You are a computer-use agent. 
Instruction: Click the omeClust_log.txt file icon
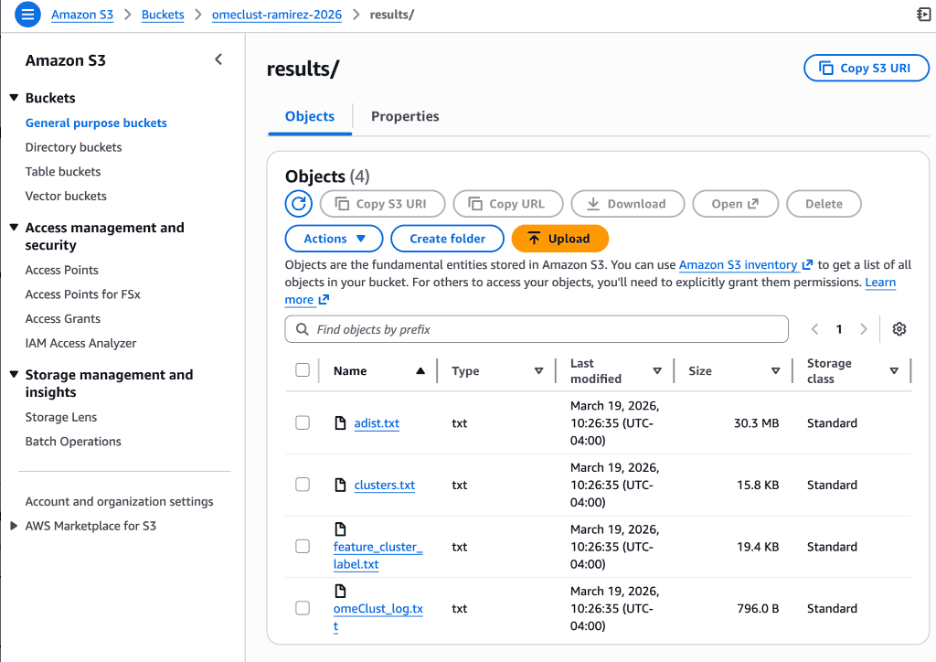point(340,591)
